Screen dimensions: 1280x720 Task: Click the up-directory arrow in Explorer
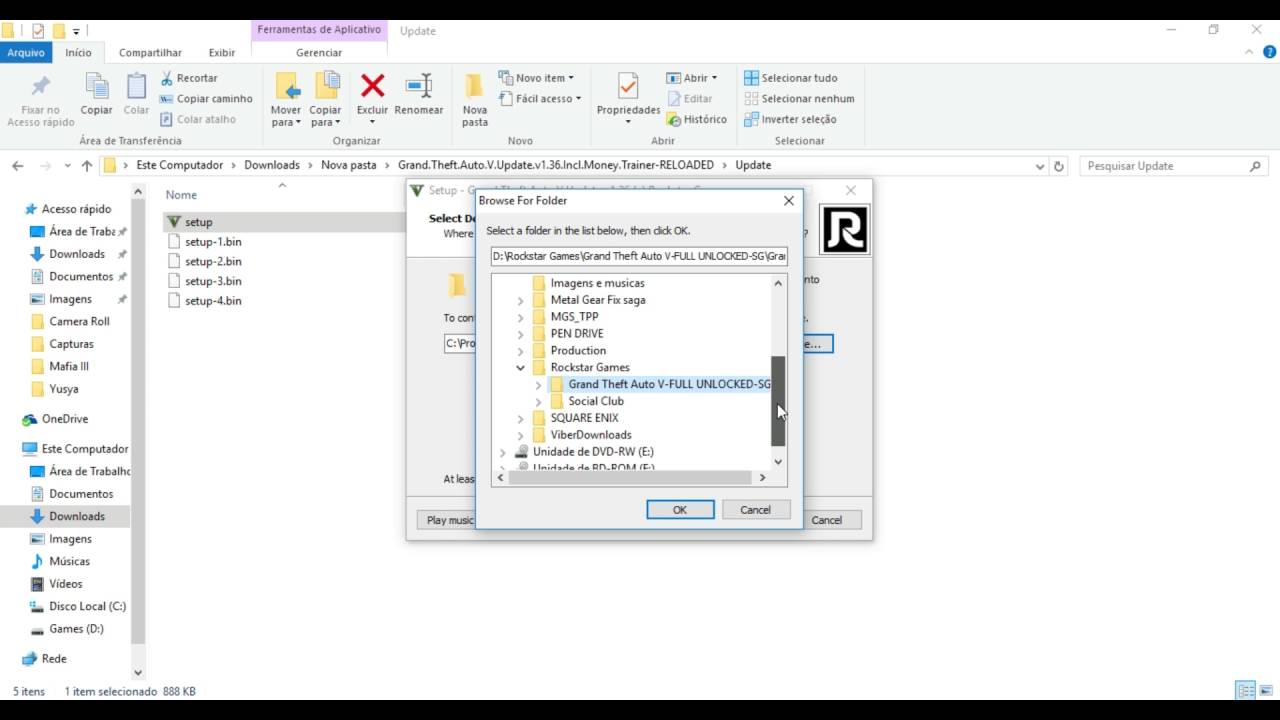(87, 166)
